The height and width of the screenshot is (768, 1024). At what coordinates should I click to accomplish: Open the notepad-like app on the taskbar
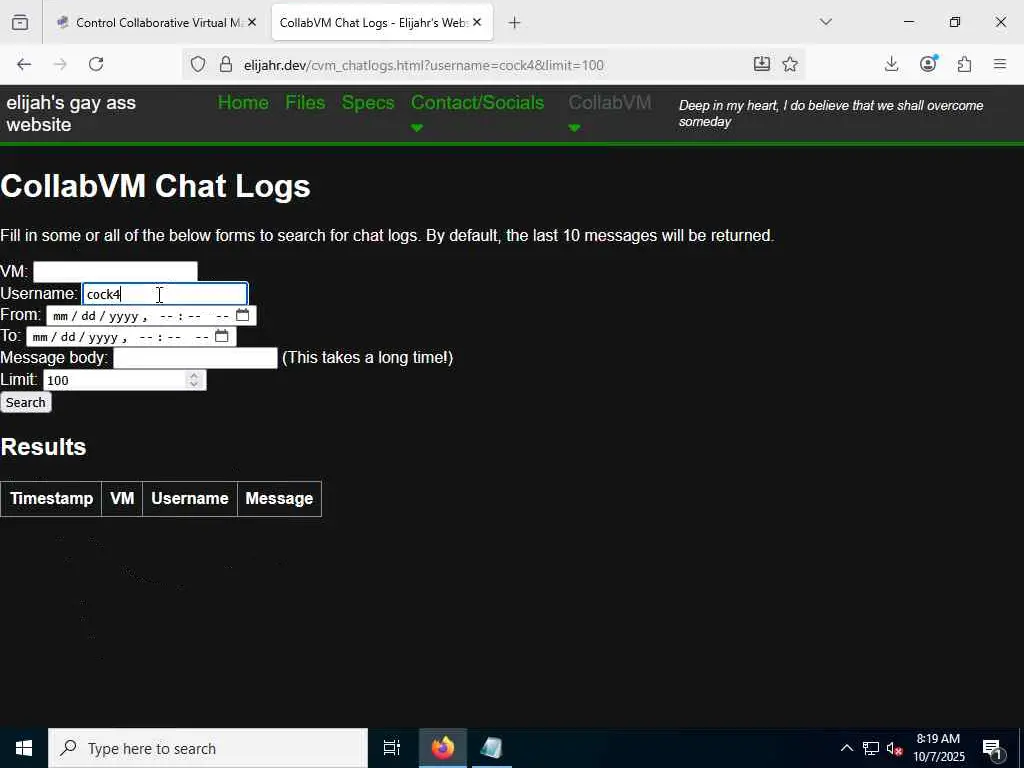(491, 748)
